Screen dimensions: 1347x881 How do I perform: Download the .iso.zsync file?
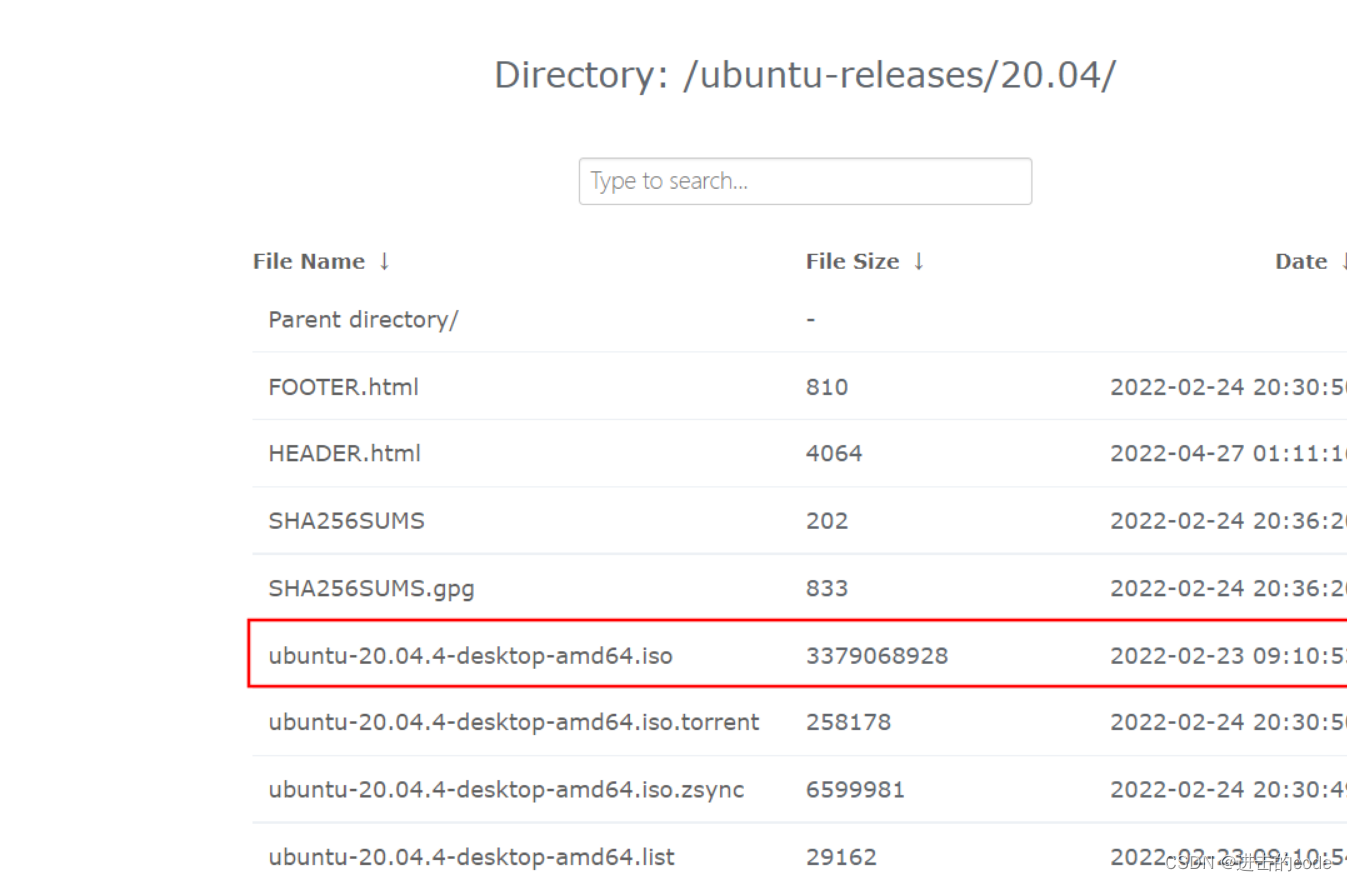(x=507, y=790)
